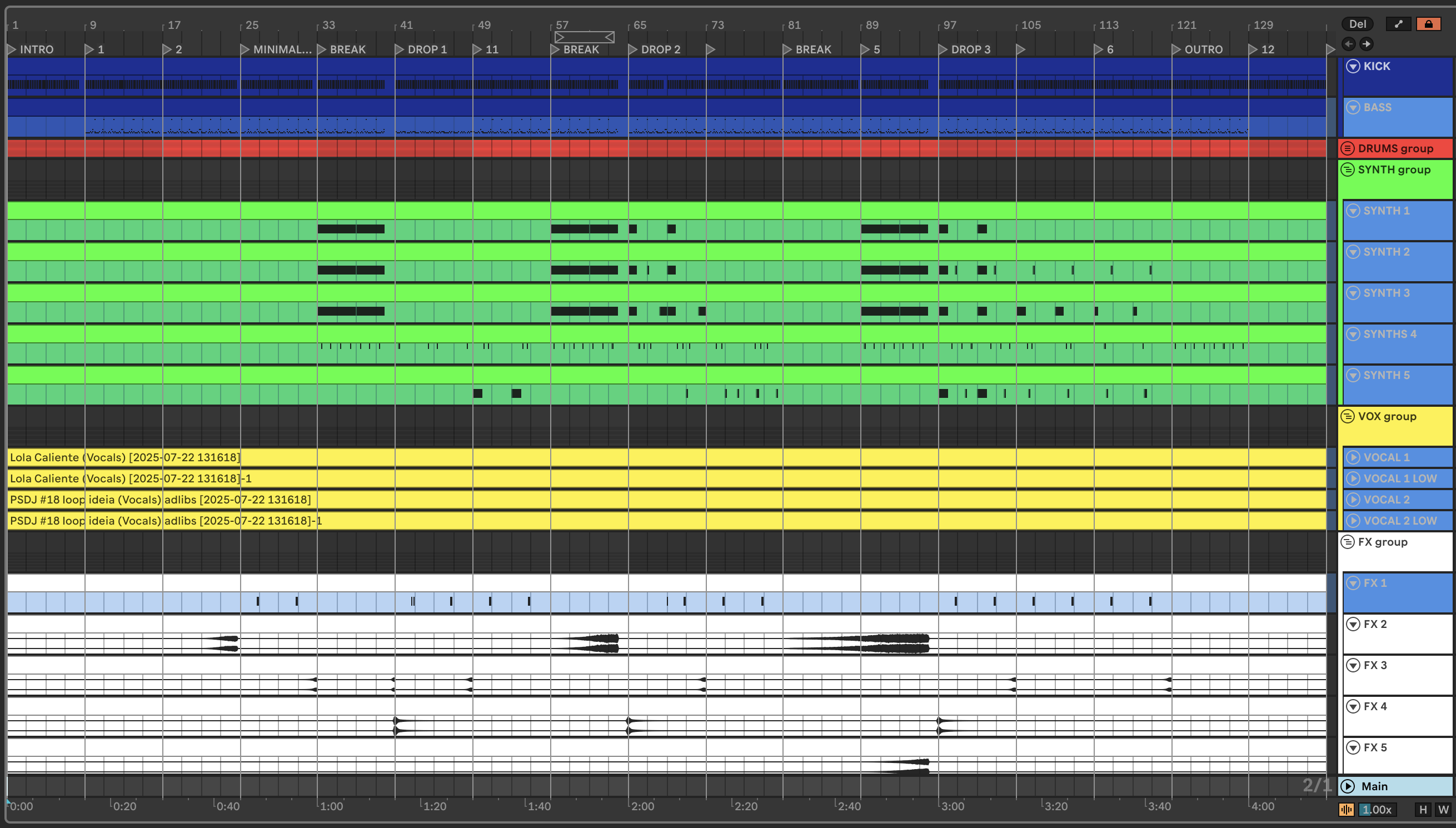Fold the DRUMS group track

click(x=1348, y=148)
